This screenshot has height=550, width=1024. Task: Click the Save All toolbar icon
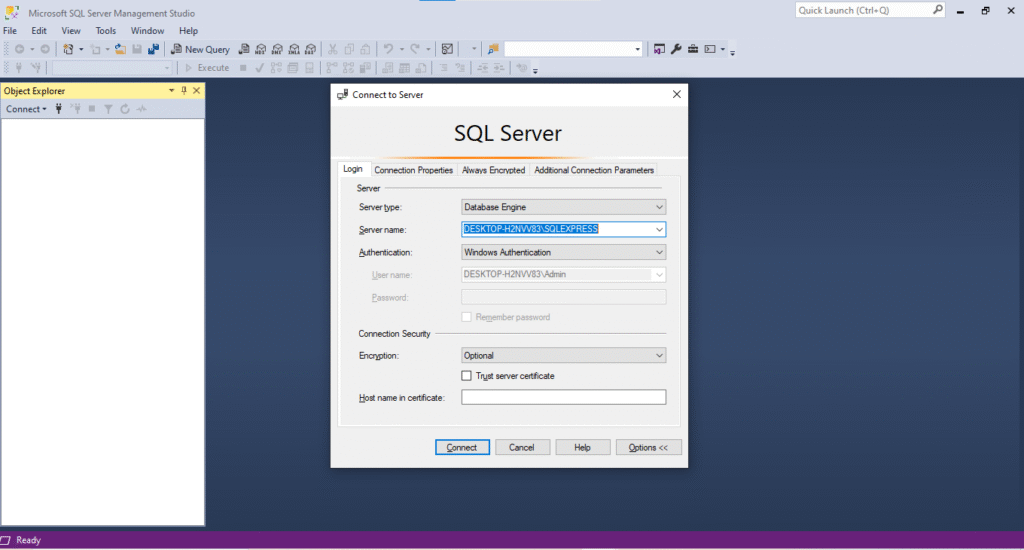point(154,49)
